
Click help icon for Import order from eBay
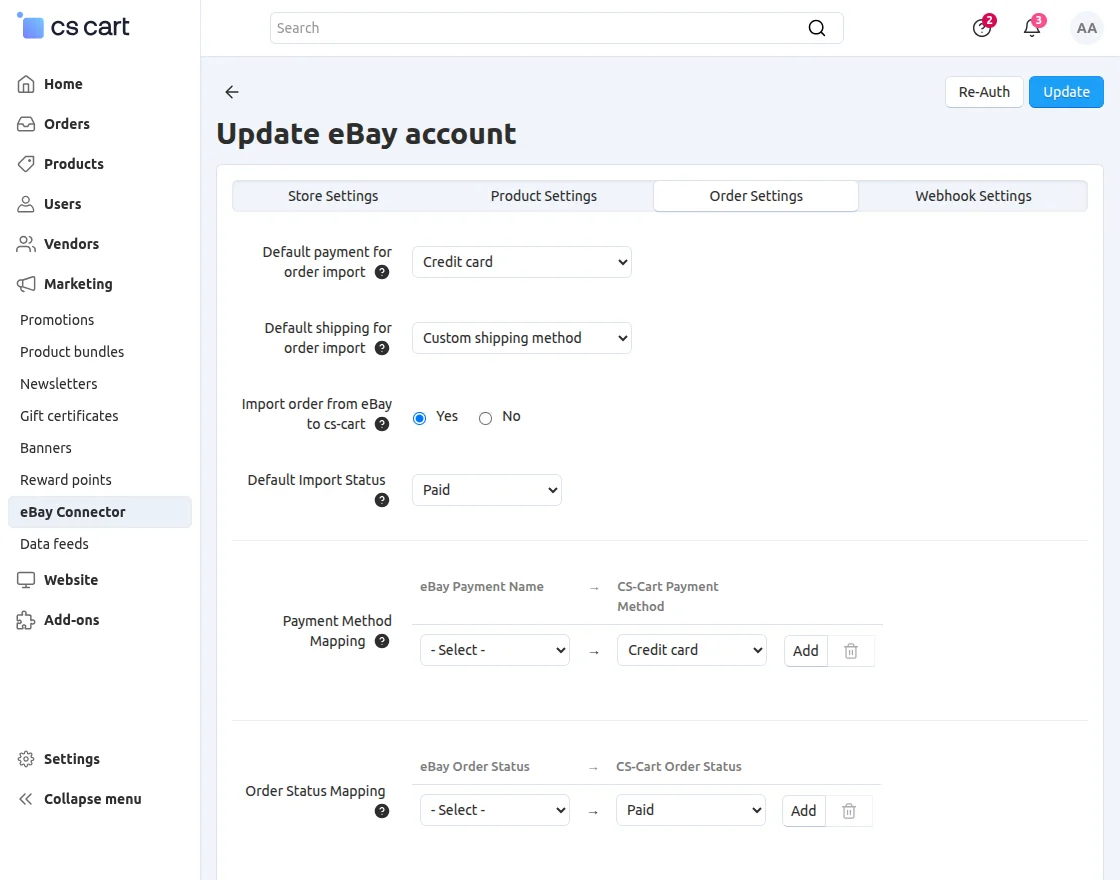pos(382,424)
